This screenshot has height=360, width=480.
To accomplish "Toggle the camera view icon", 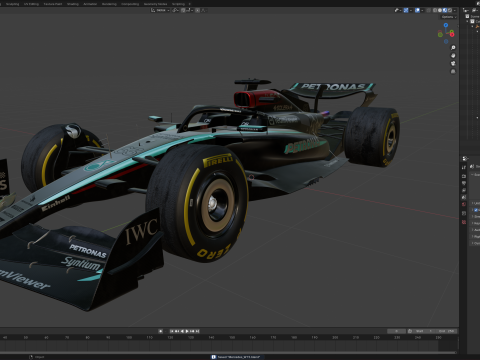I will [x=453, y=63].
